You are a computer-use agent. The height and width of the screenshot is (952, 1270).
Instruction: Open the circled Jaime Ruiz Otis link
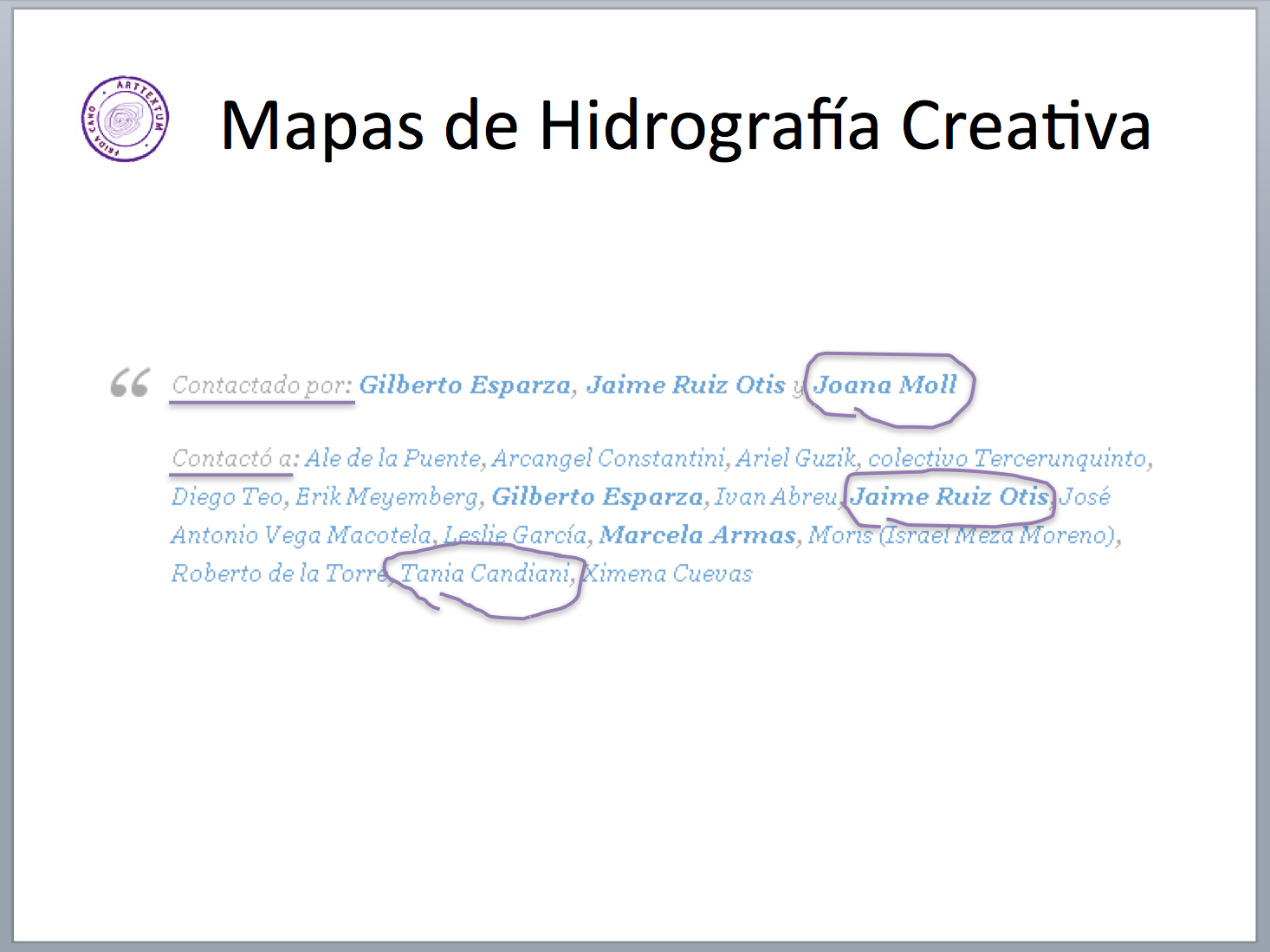(x=949, y=497)
